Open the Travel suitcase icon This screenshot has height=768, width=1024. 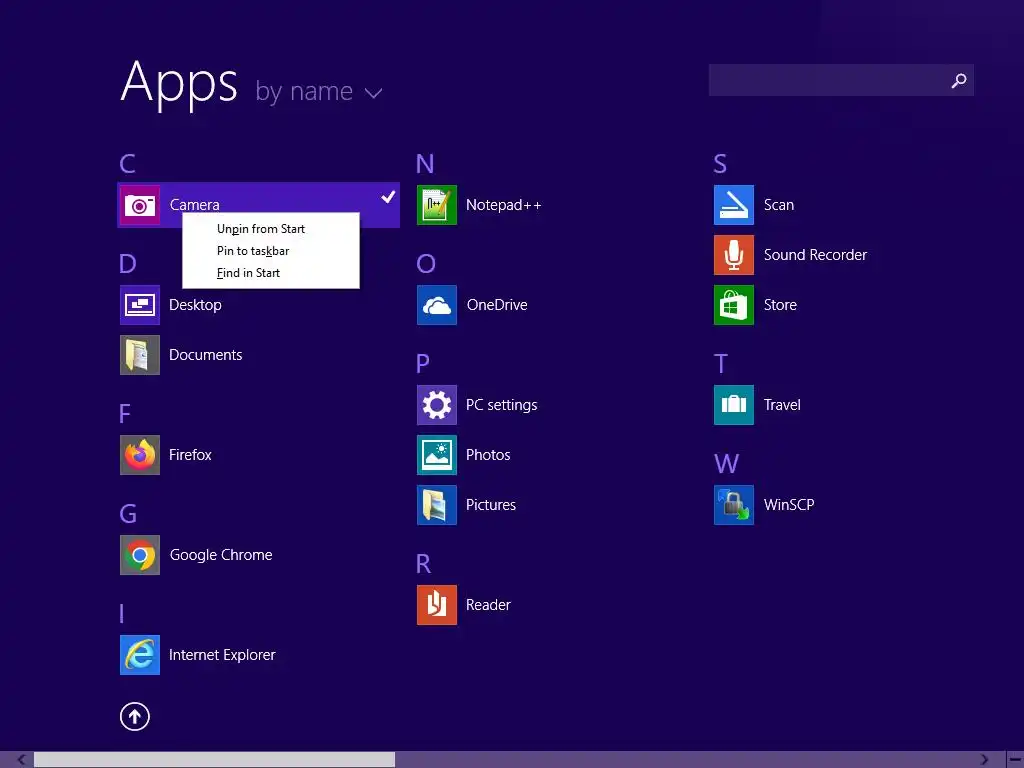[734, 405]
